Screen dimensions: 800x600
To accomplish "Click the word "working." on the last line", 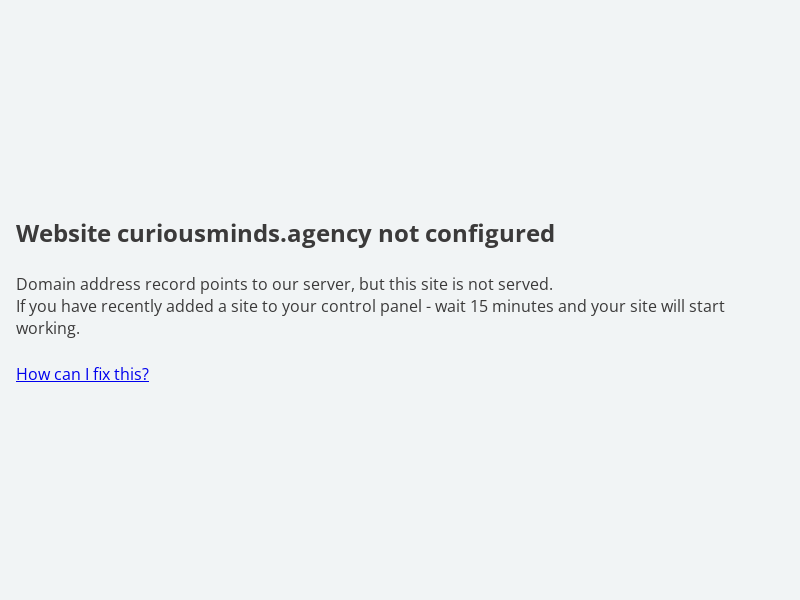I will tap(47, 328).
